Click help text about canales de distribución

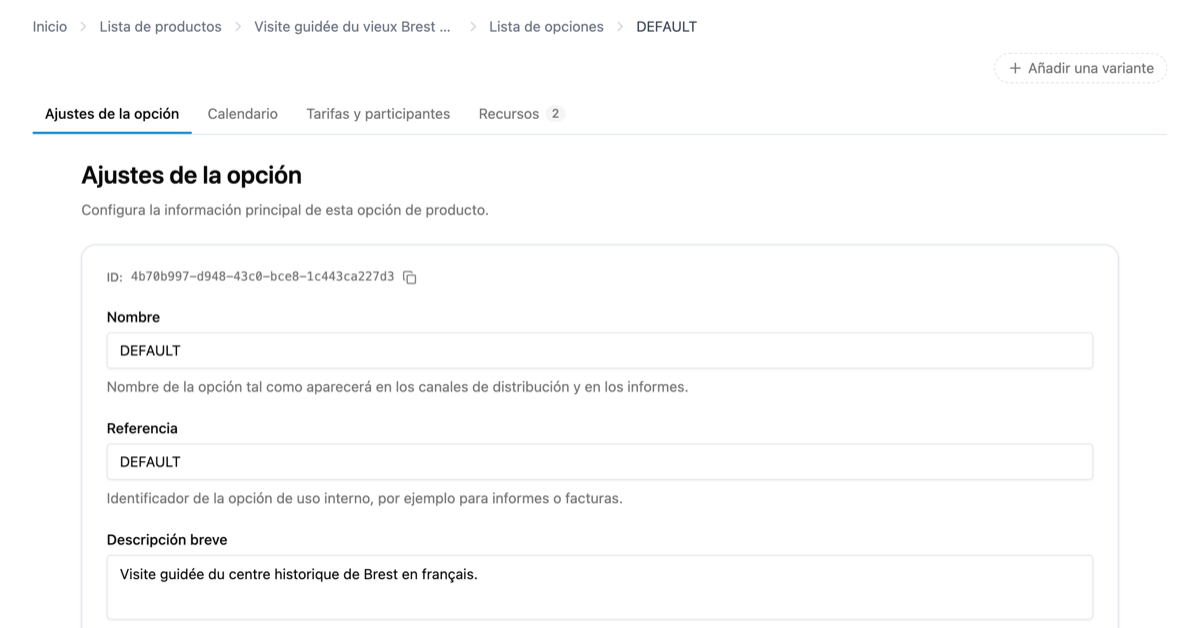pyautogui.click(x=397, y=387)
